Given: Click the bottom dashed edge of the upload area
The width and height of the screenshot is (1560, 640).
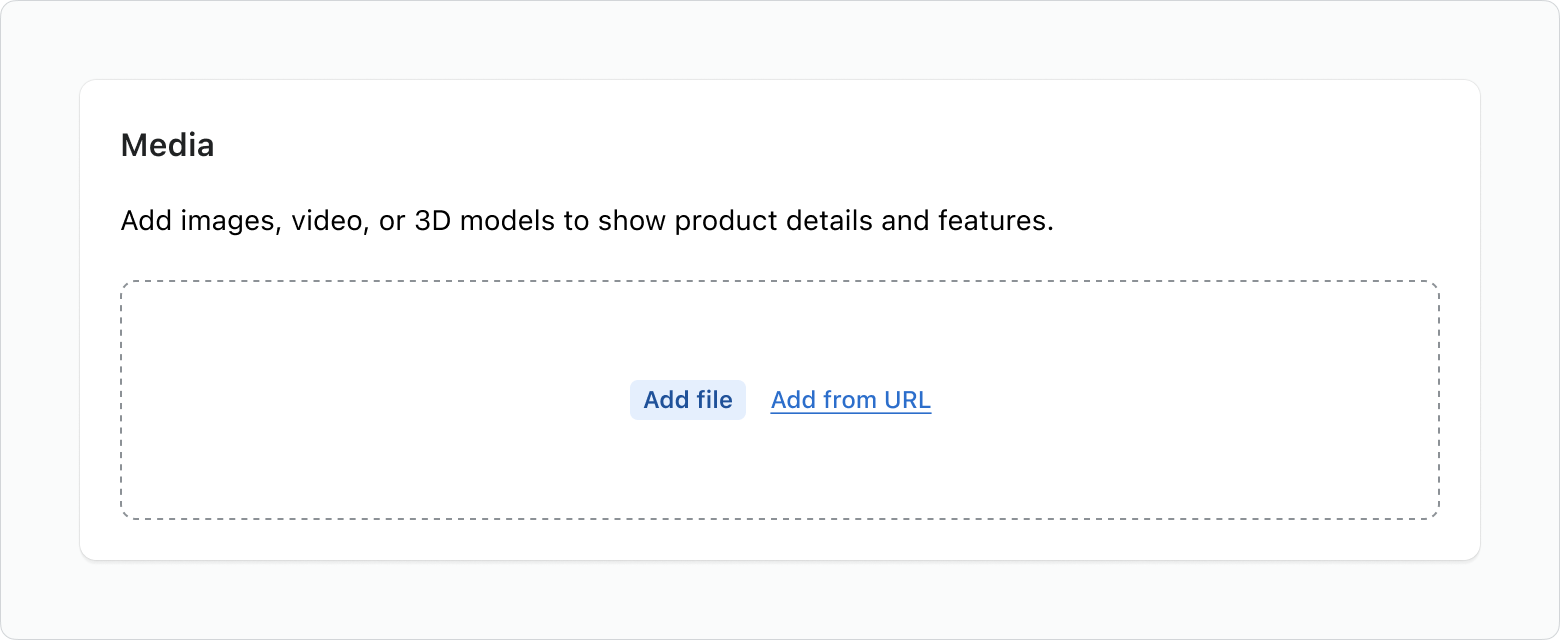Looking at the screenshot, I should click(x=780, y=518).
